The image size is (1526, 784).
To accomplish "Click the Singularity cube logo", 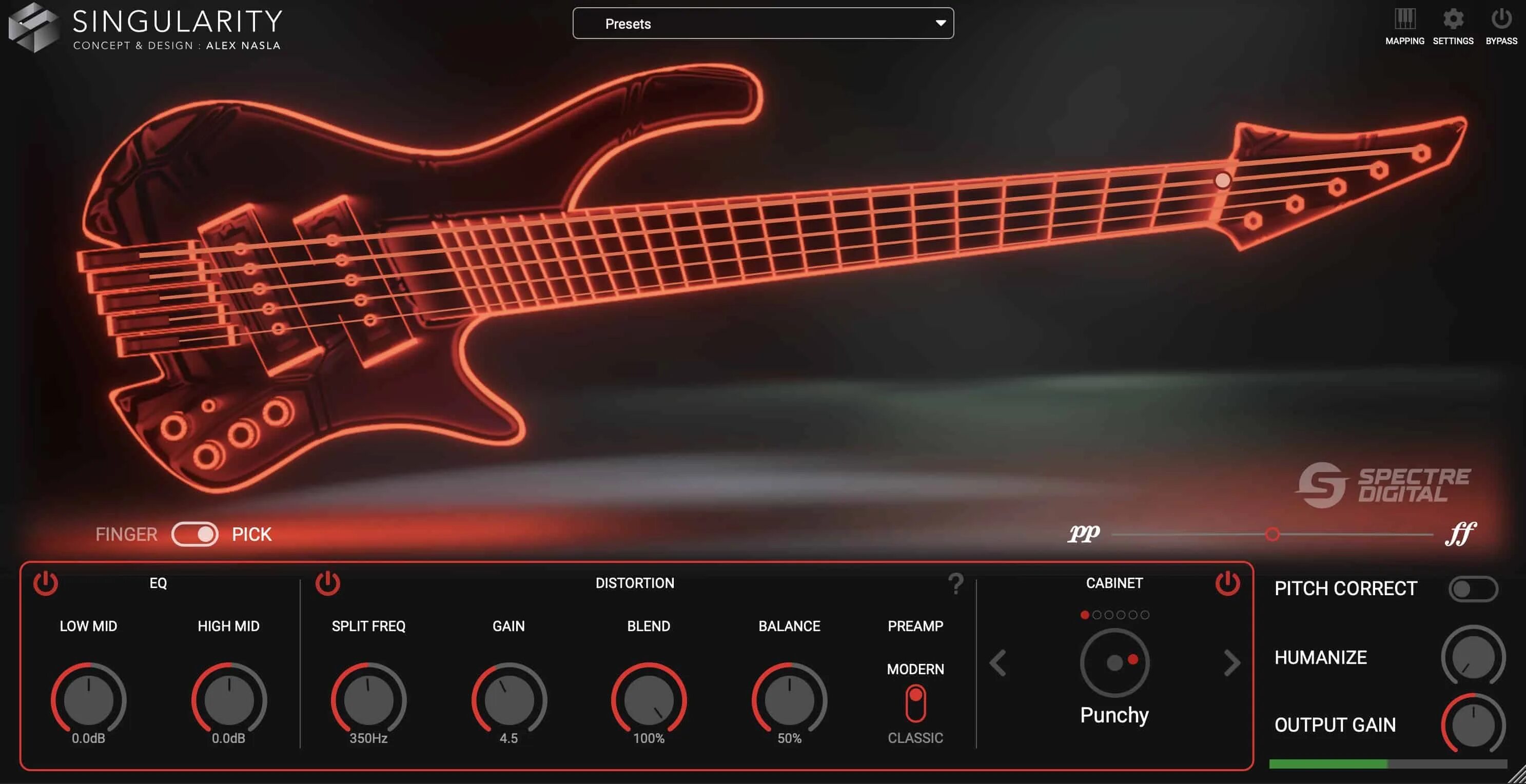I will click(x=33, y=27).
